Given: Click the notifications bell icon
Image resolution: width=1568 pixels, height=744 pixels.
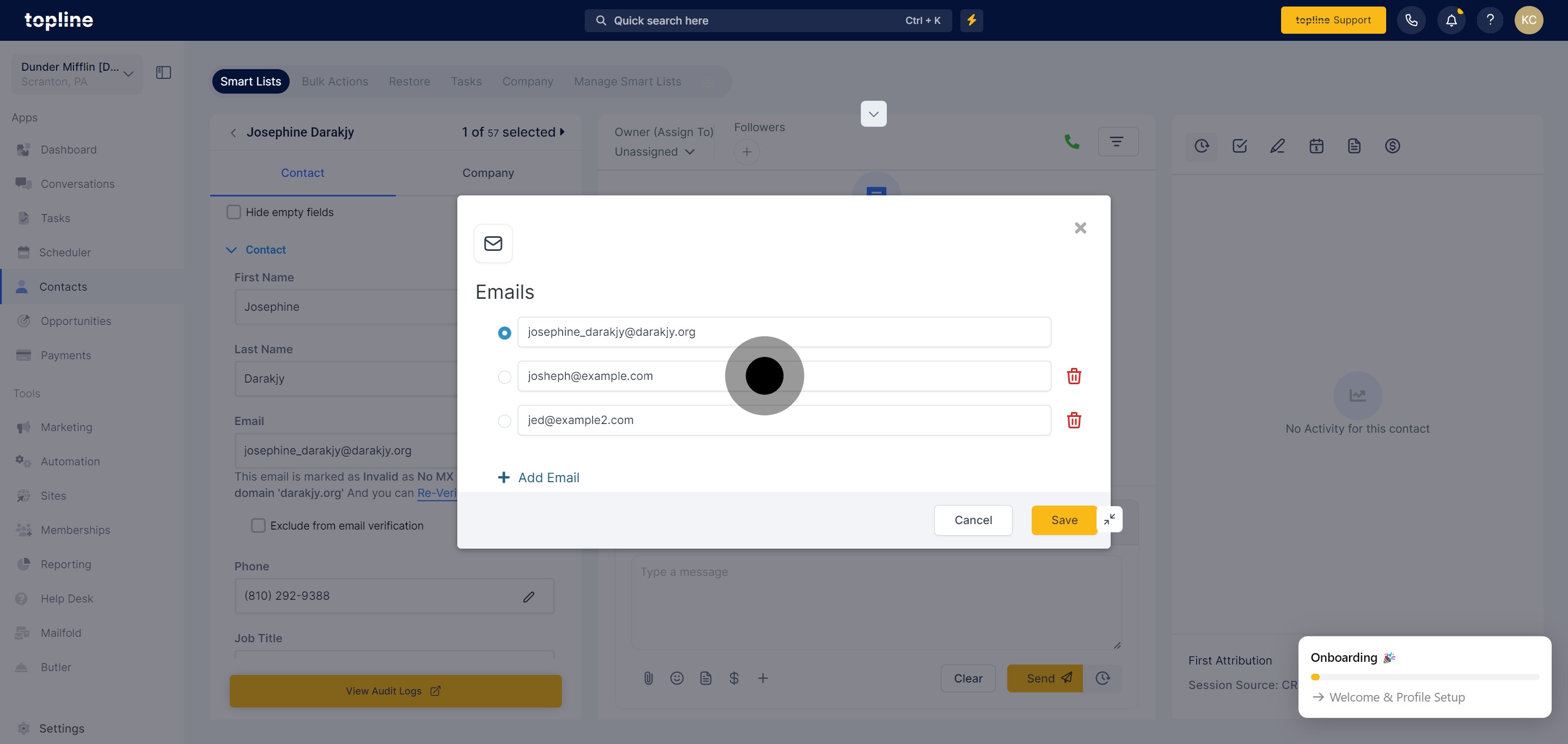Looking at the screenshot, I should coord(1451,20).
